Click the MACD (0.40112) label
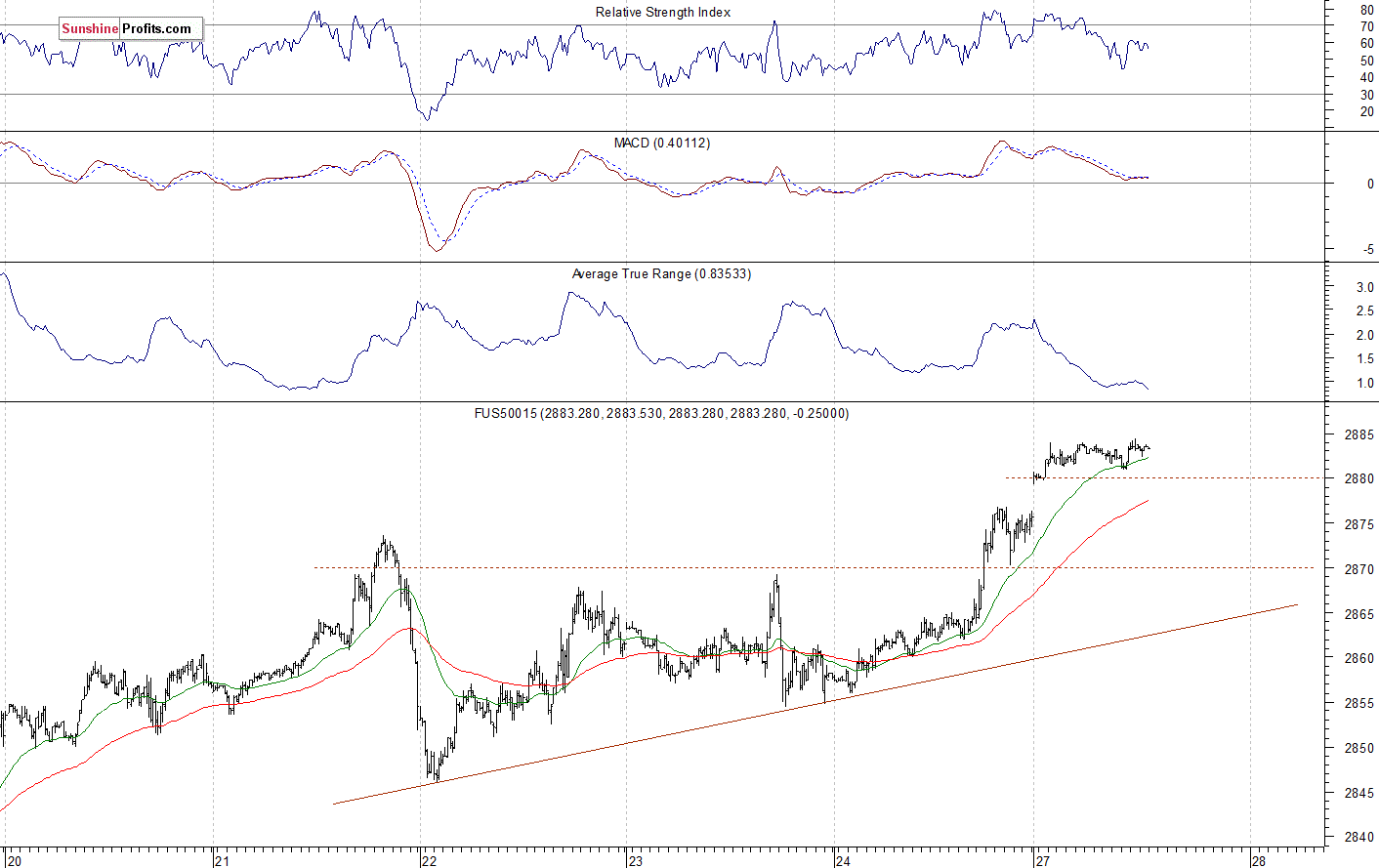The image size is (1379, 868). 662,143
